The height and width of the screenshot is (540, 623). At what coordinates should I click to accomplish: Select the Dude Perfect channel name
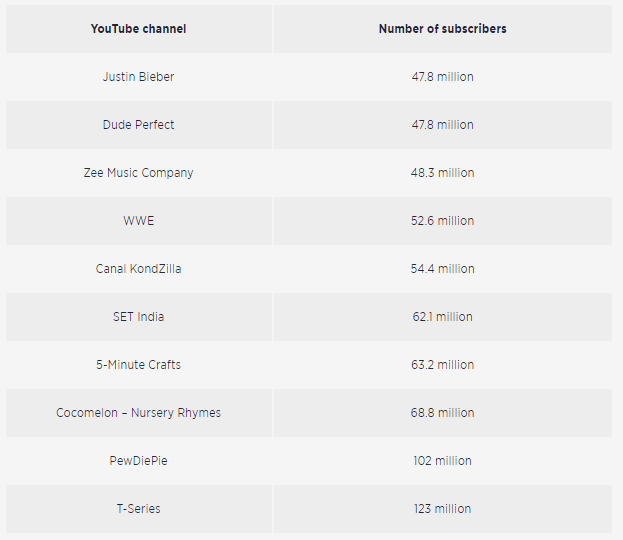coord(138,125)
